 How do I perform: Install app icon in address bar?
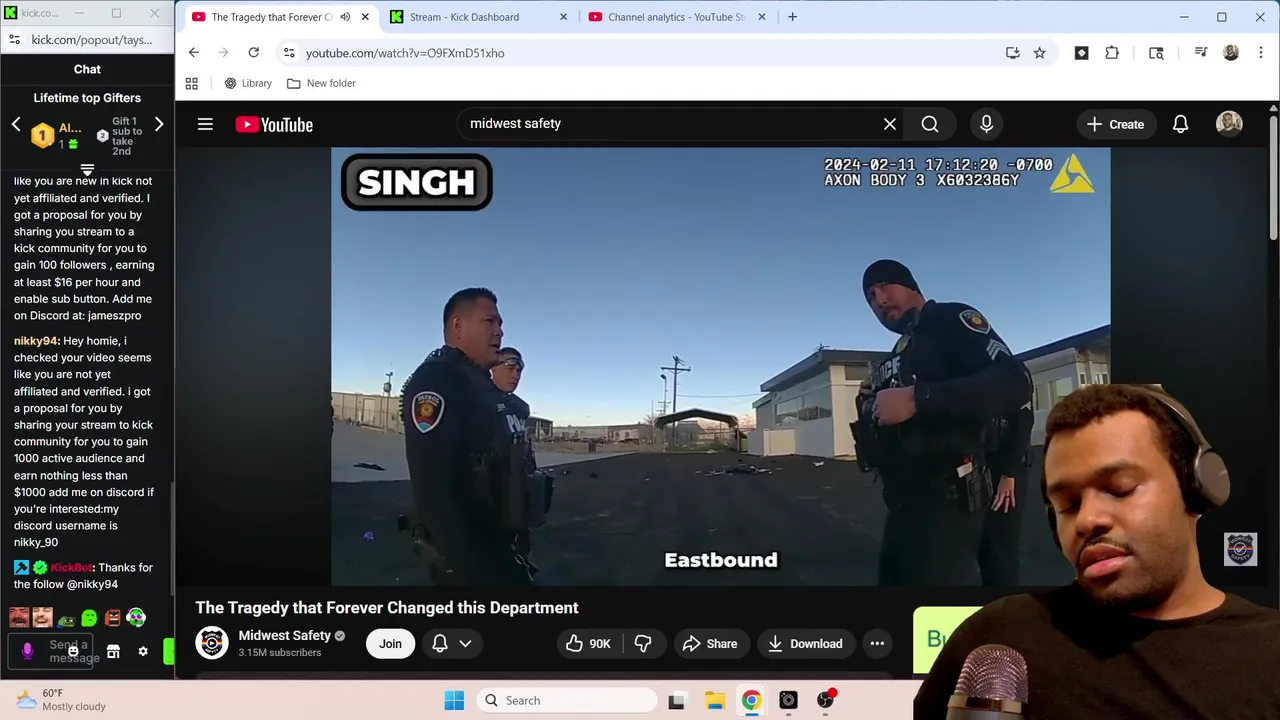click(1012, 53)
